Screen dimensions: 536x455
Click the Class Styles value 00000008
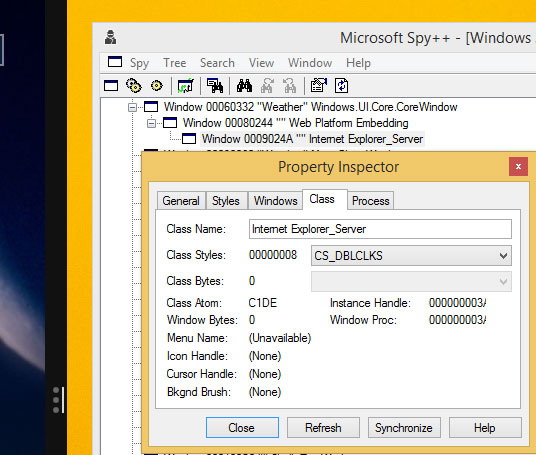273,255
